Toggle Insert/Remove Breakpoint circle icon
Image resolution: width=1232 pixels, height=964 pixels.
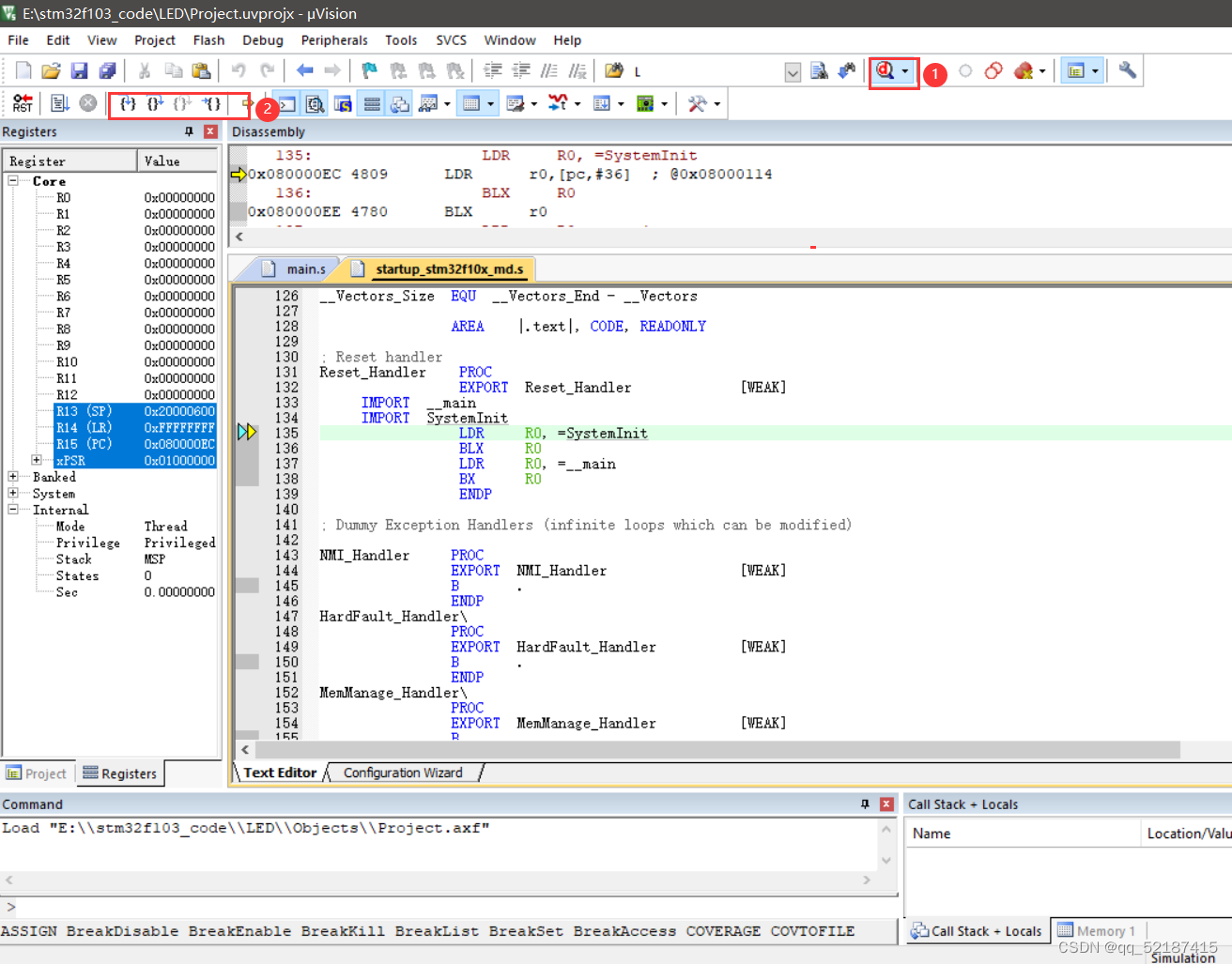coord(965,70)
